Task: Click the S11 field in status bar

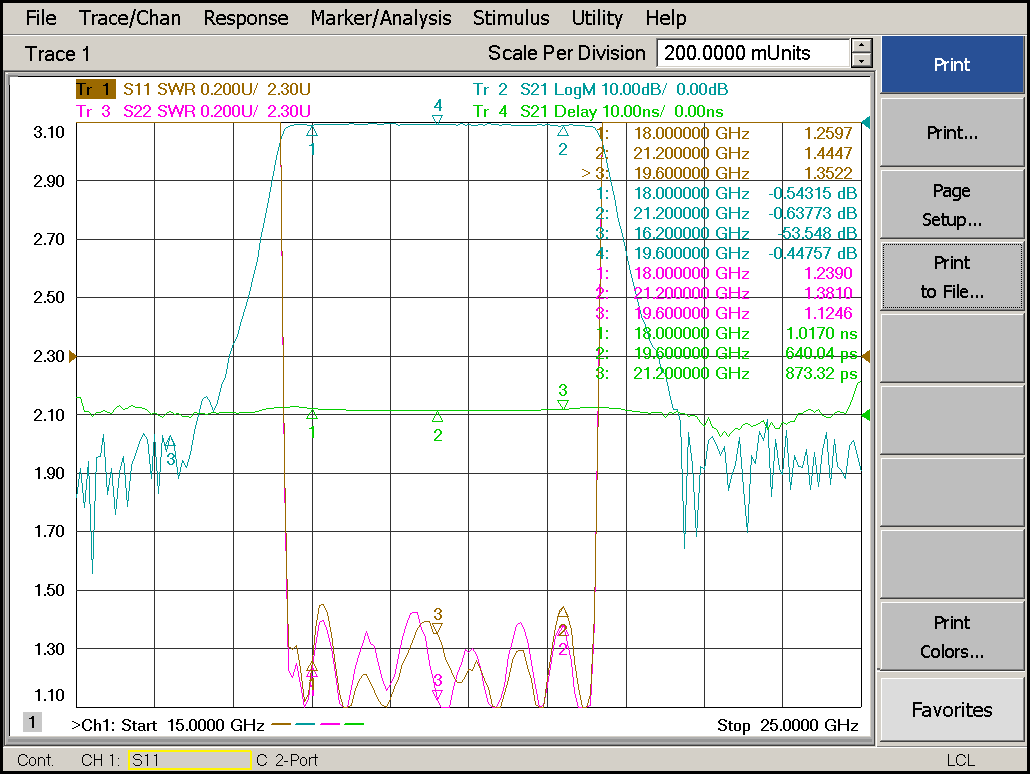Action: (x=188, y=760)
